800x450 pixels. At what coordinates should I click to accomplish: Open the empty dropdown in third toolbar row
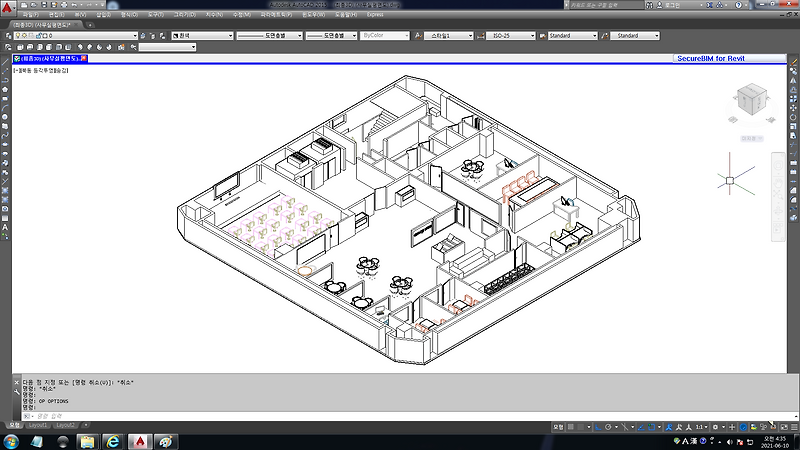tap(167, 47)
